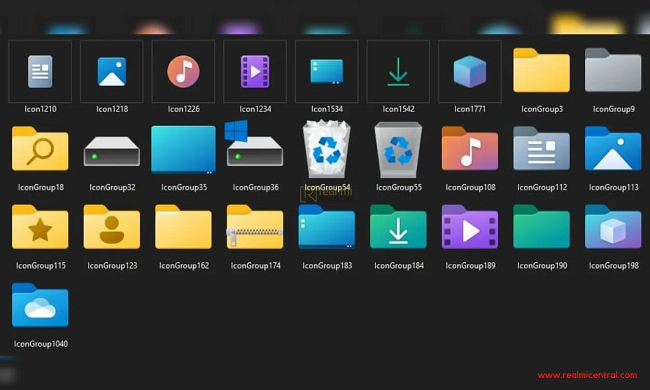Select the IconGroup113 pictures folder icon
The width and height of the screenshot is (650, 390).
[x=613, y=149]
